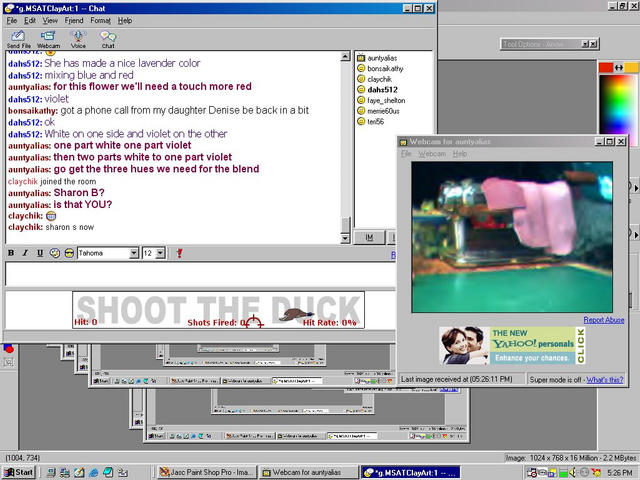Click the chat scrollbar up arrow
Image resolution: width=640 pixels, height=480 pixels.
345,56
